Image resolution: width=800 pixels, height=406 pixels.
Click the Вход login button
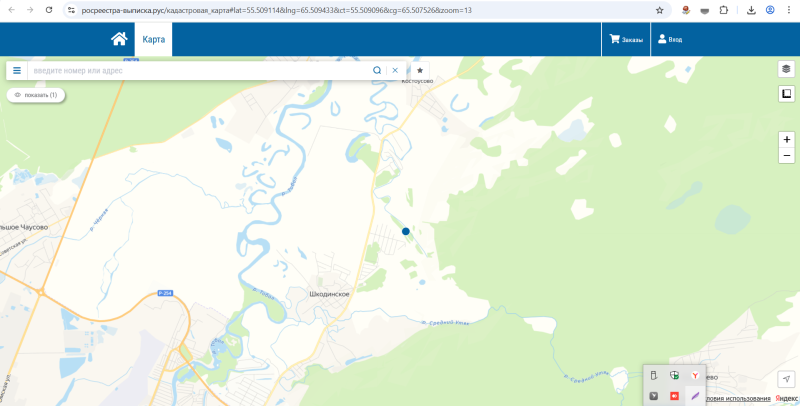click(x=670, y=39)
